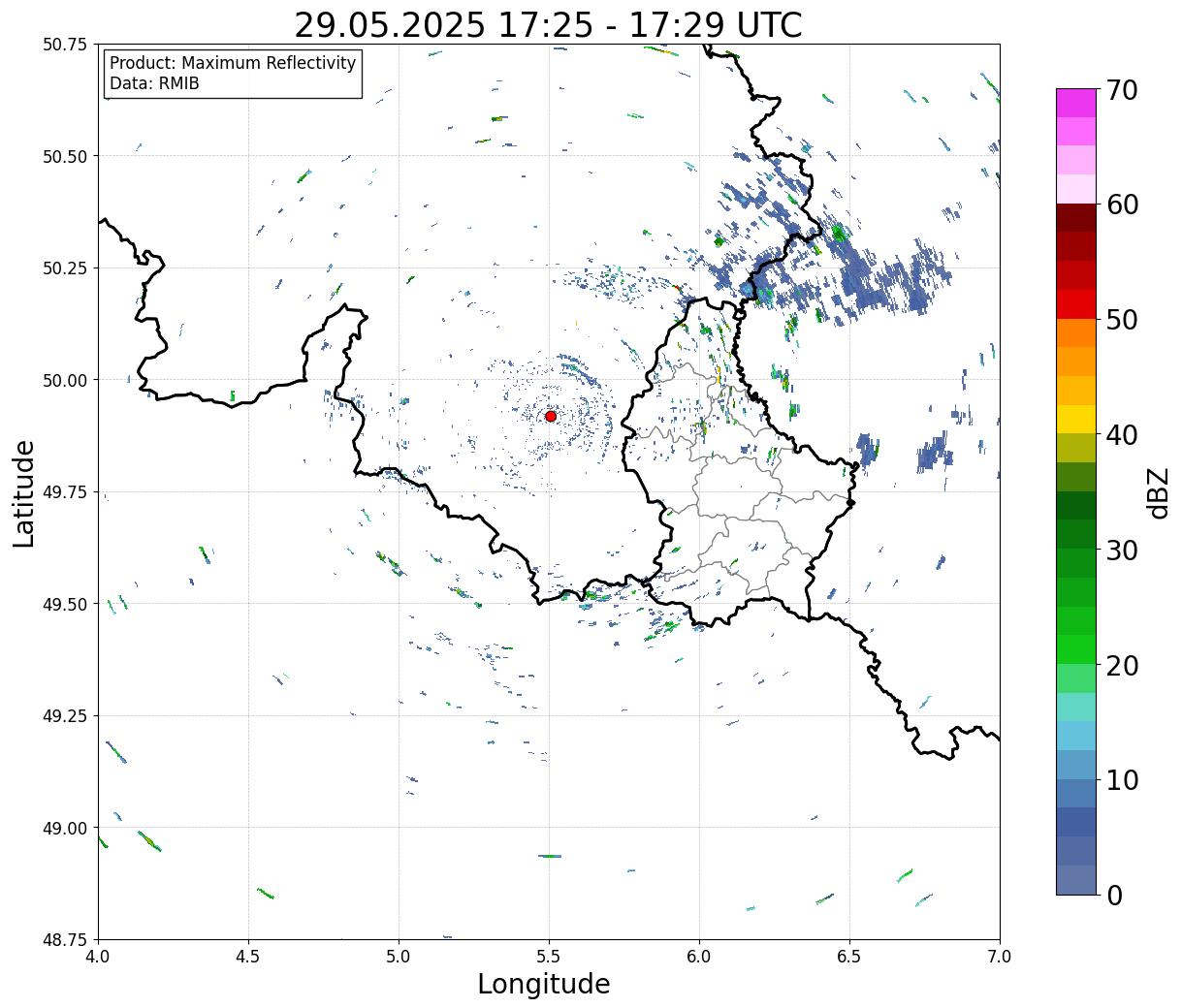Click the longitude tick label 4.0
Image resolution: width=1182 pixels, height=1008 pixels.
98,957
